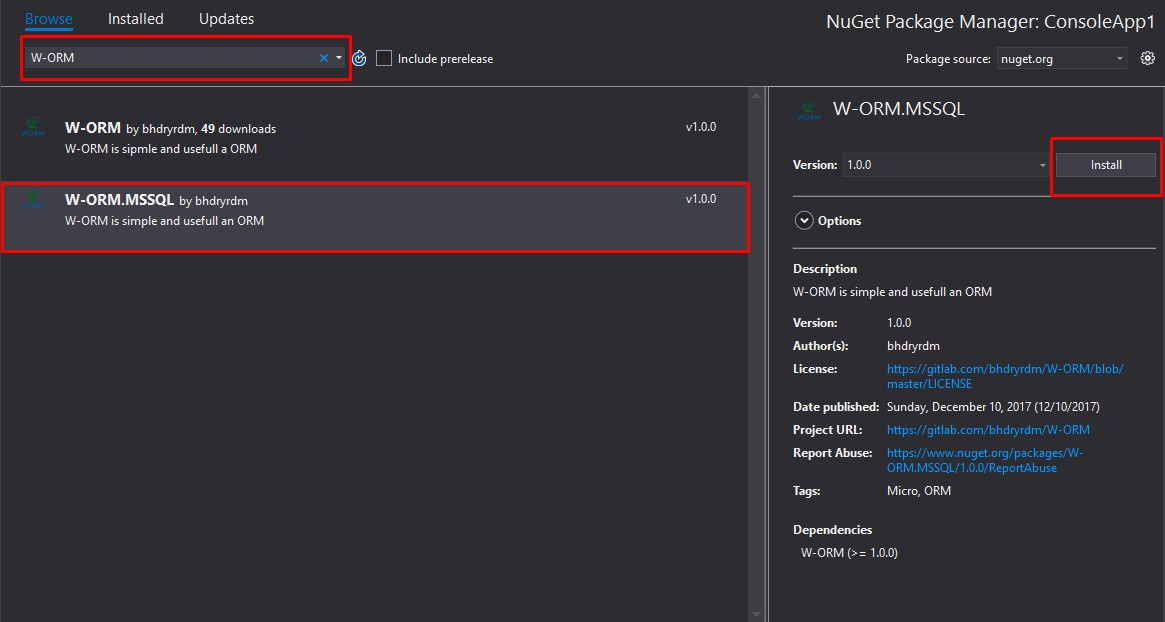Viewport: 1165px width, 622px height.
Task: Open the search box history dropdown arrow
Action: tap(339, 58)
